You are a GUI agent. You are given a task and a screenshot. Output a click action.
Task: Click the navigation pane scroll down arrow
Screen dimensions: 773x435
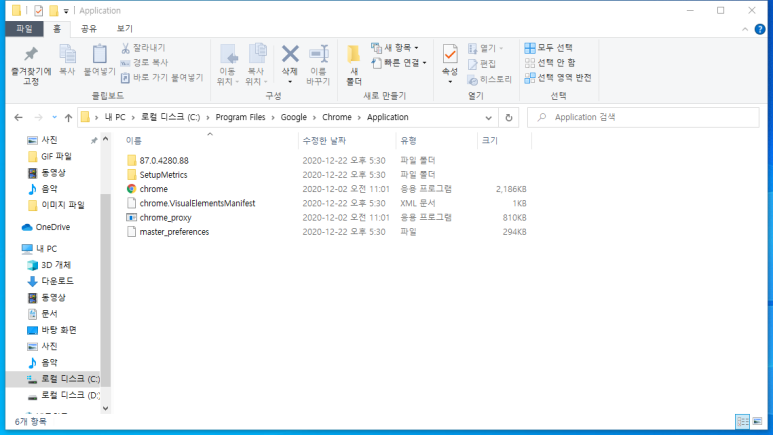pyautogui.click(x=105, y=408)
